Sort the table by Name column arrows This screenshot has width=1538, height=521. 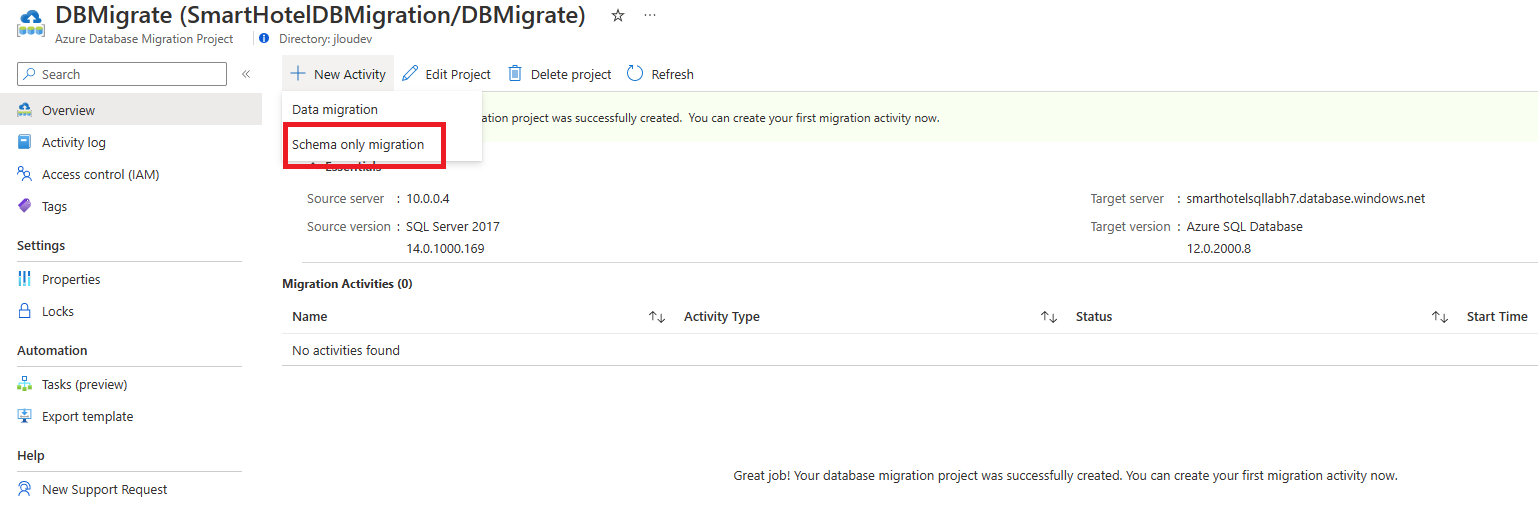click(x=657, y=317)
